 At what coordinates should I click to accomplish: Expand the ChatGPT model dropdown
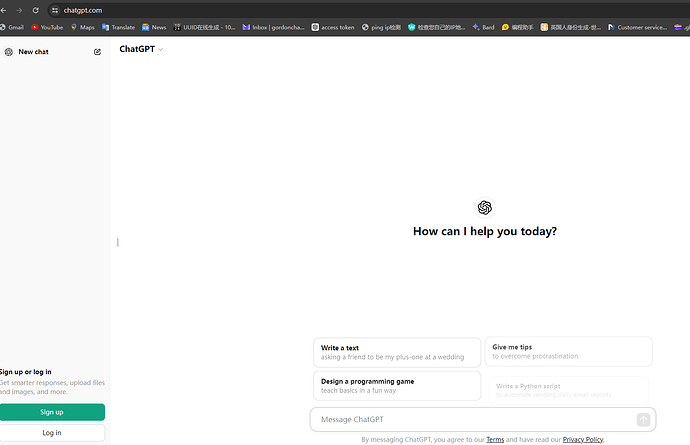pos(141,49)
